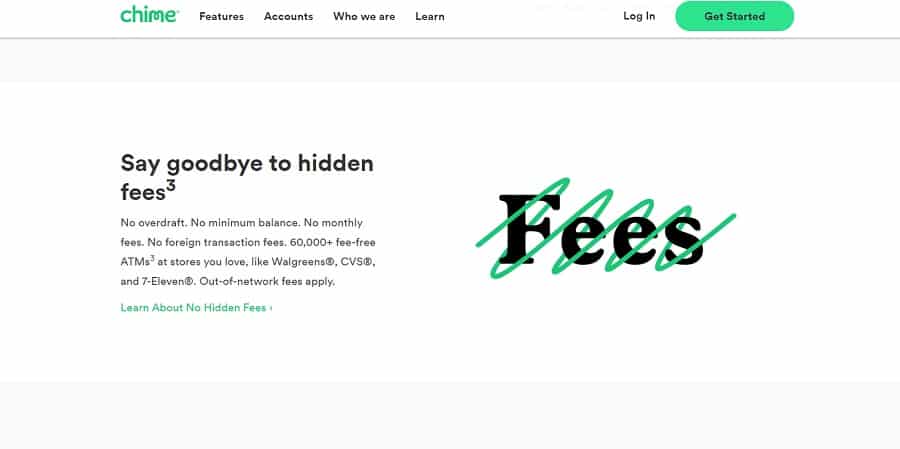Click the Say goodbye to hidden fees heading
Viewport: 900px width, 449px height.
(246, 164)
